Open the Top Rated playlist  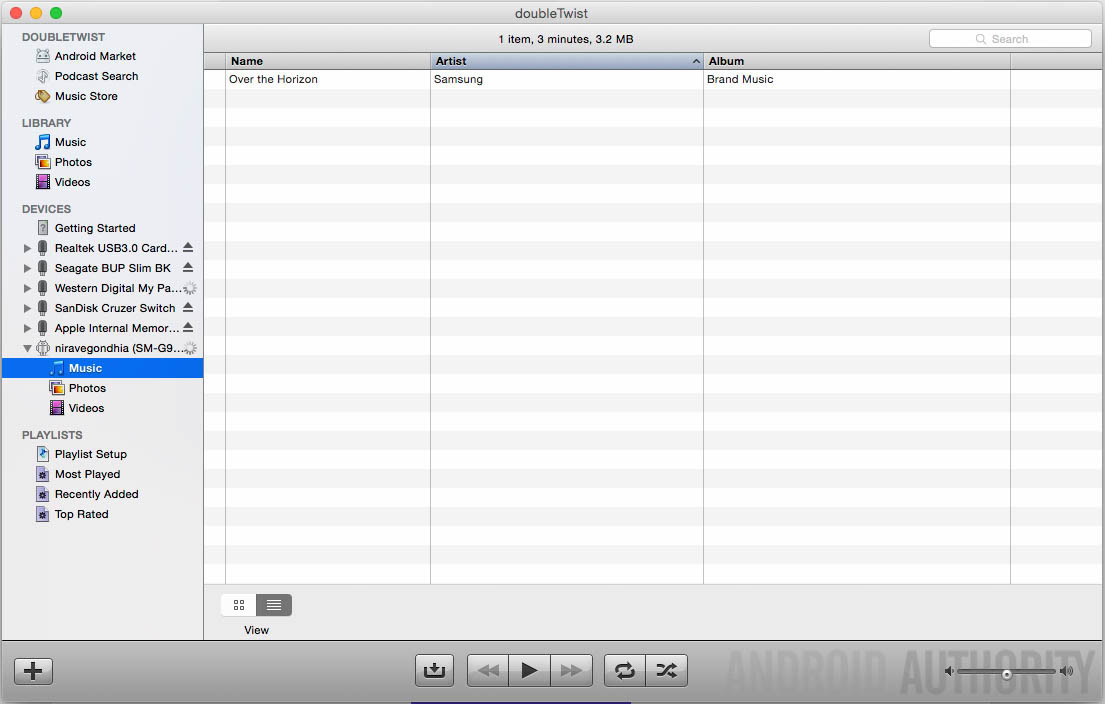click(82, 514)
